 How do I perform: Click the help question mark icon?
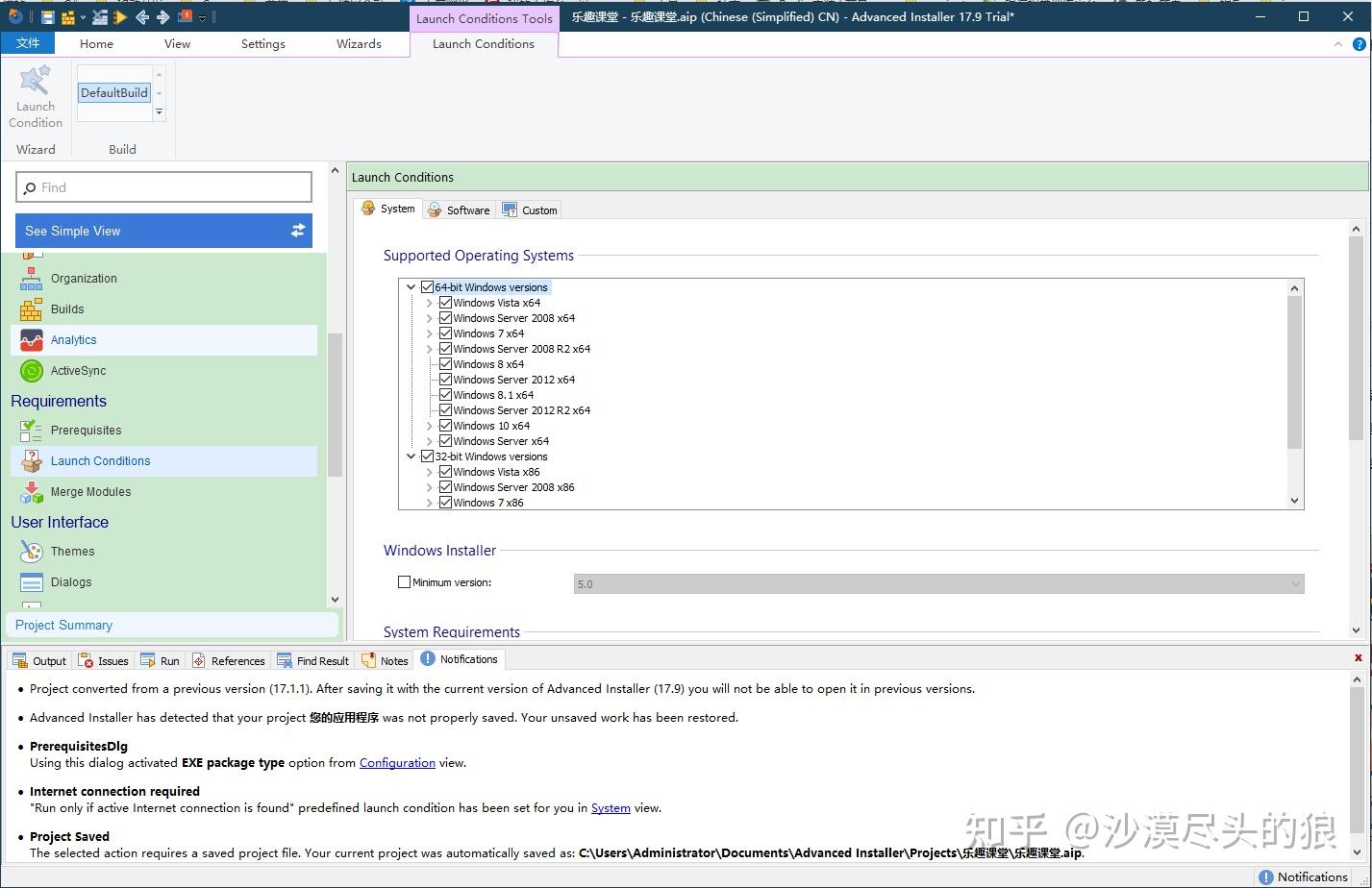pos(1360,44)
